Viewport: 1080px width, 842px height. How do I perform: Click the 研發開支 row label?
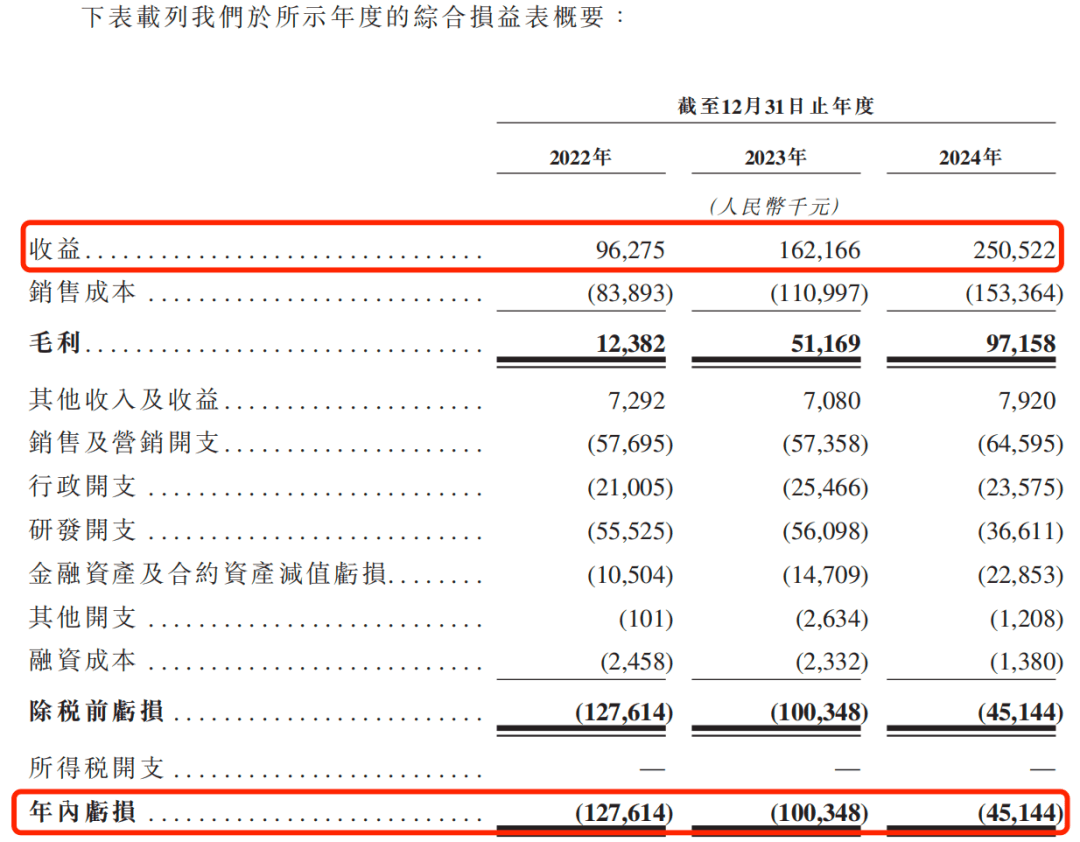click(83, 531)
